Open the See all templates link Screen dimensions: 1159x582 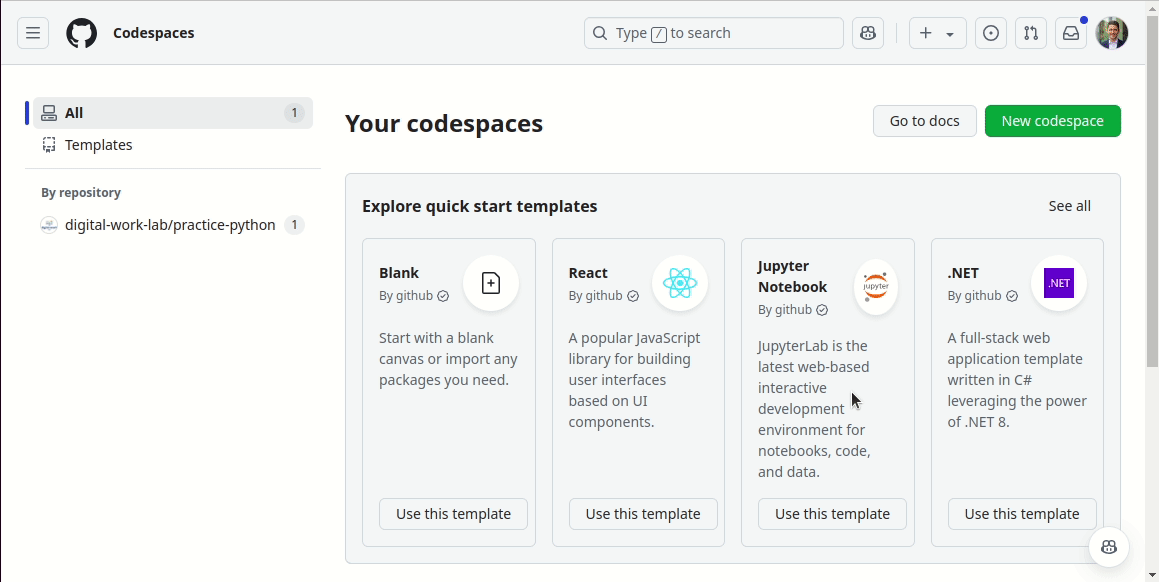click(x=1069, y=206)
